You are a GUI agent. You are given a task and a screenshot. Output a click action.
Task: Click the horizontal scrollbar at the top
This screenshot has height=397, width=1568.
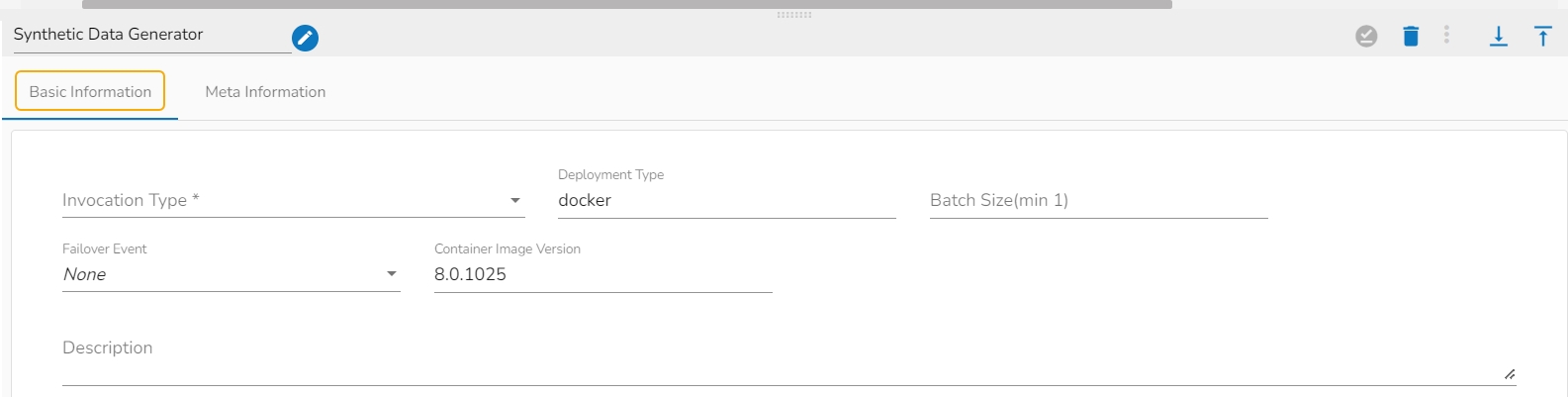tap(627, 4)
